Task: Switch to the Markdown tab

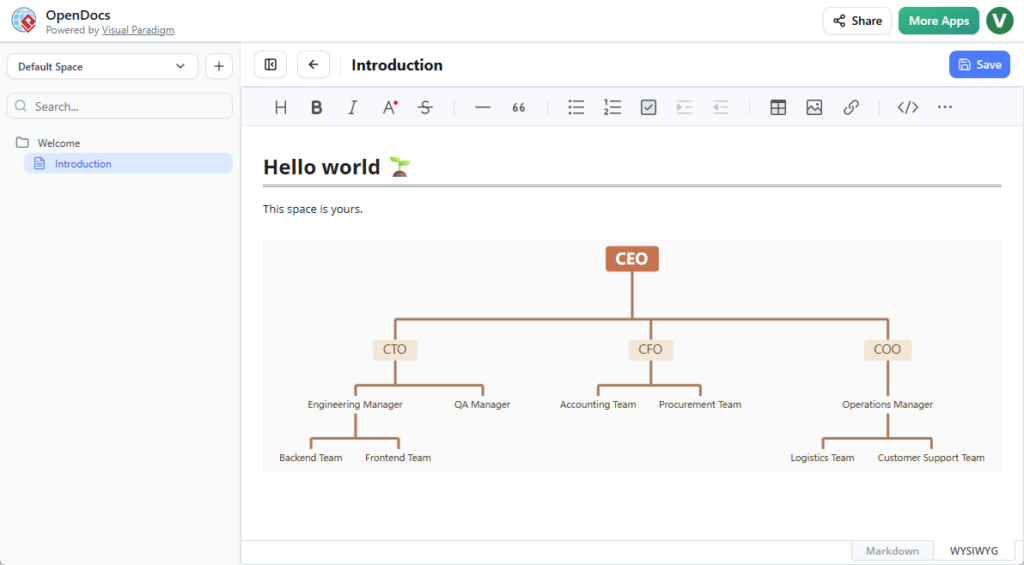Action: (891, 551)
